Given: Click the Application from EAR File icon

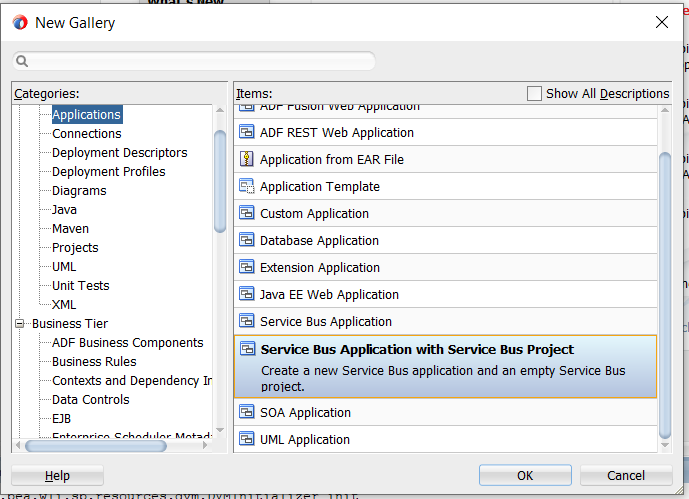Looking at the screenshot, I should (246, 159).
